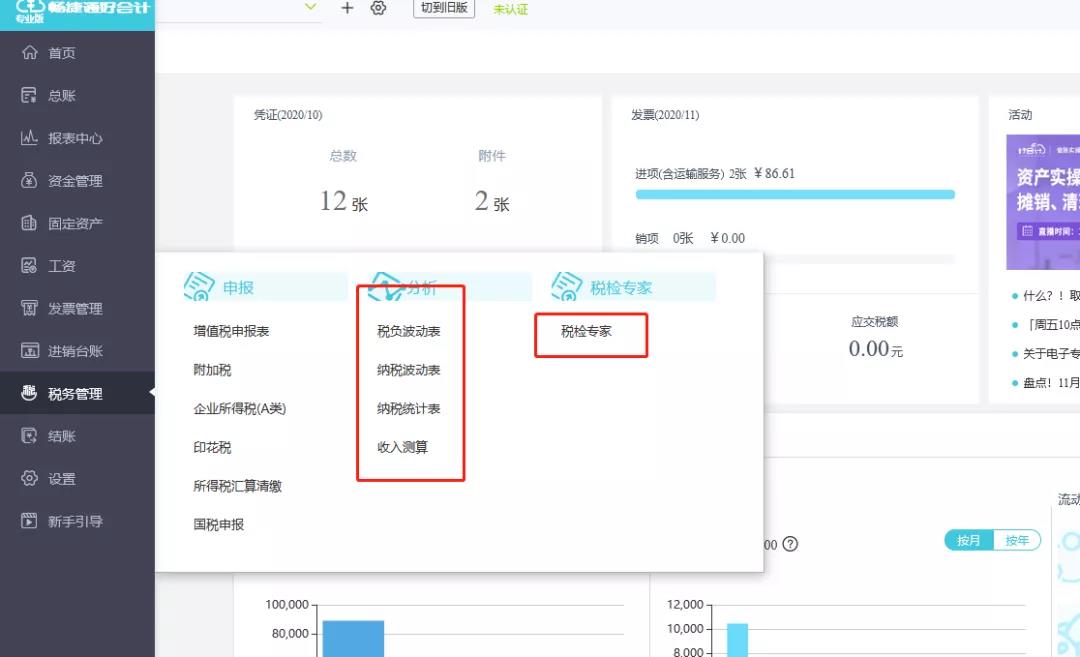1080x657 pixels.
Task: Click the 切到旧版 button
Action: click(444, 8)
